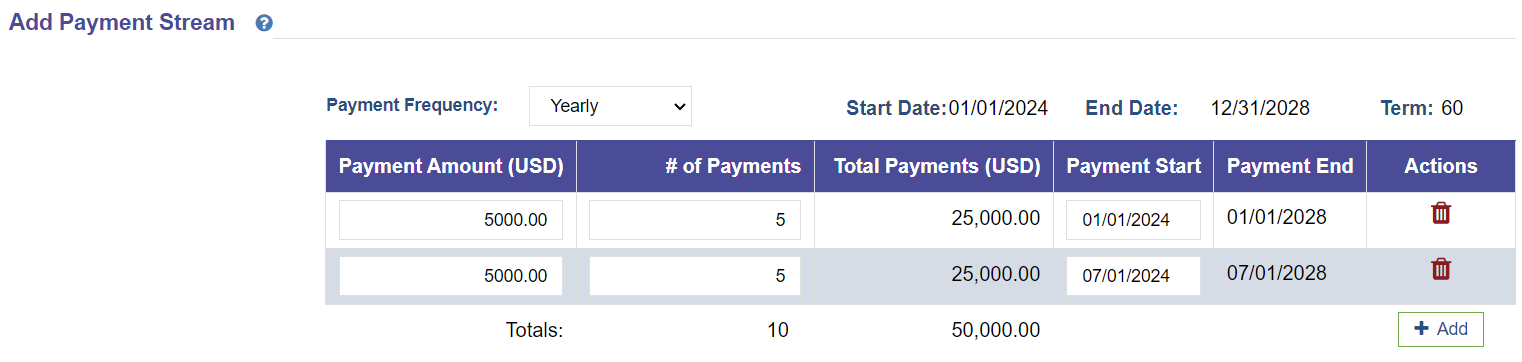Edit first row number of payments field
Viewport: 1522px width, 362px height.
click(x=695, y=220)
